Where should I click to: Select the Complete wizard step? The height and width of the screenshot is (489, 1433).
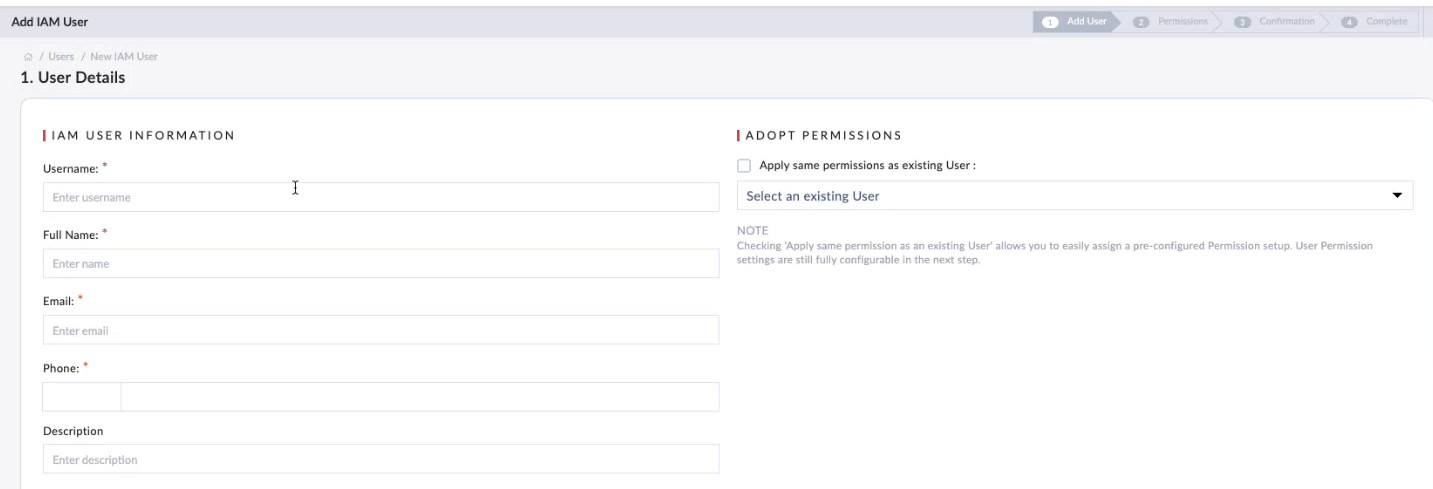(x=1388, y=21)
